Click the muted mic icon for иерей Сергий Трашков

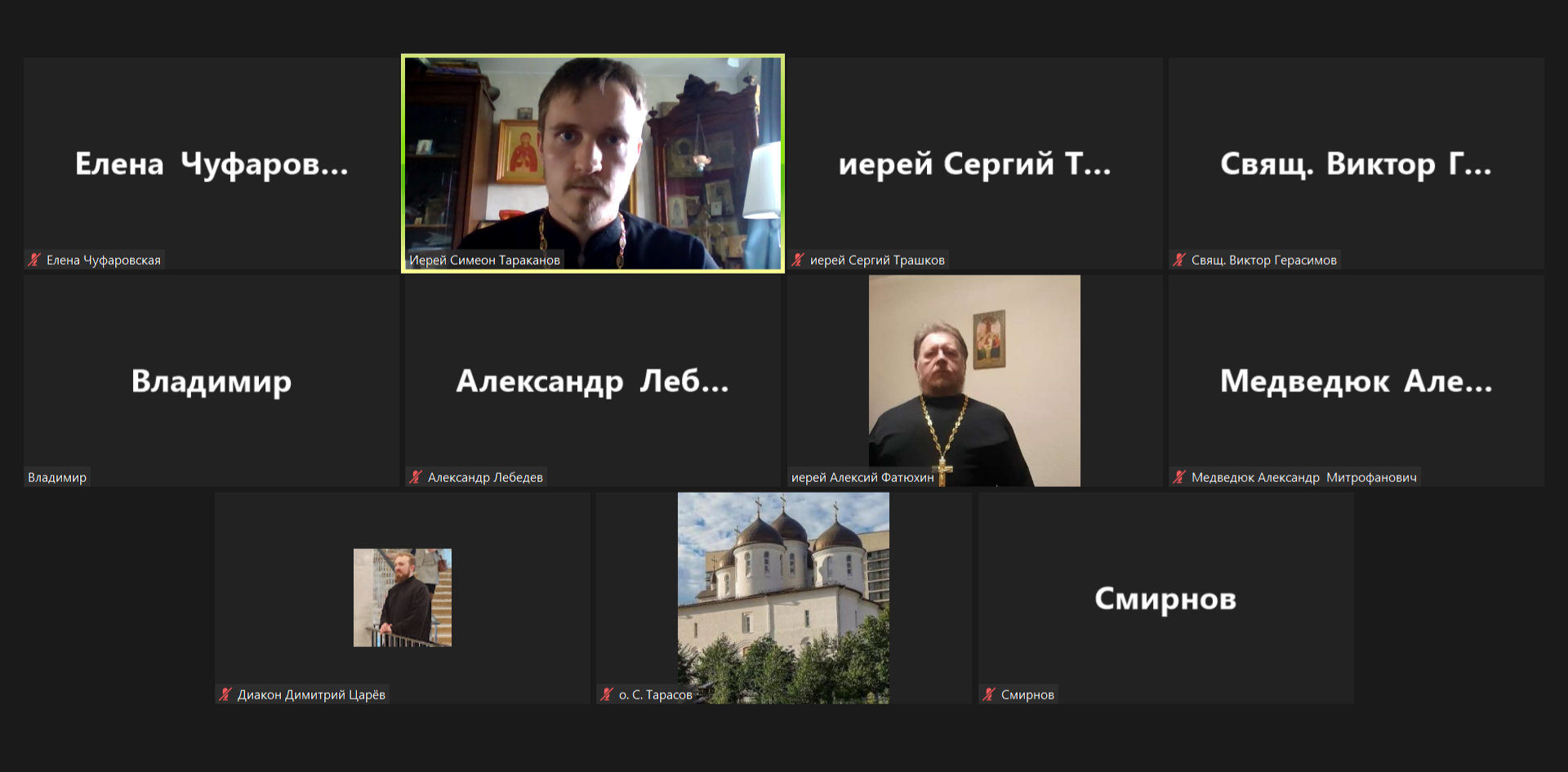coord(798,260)
